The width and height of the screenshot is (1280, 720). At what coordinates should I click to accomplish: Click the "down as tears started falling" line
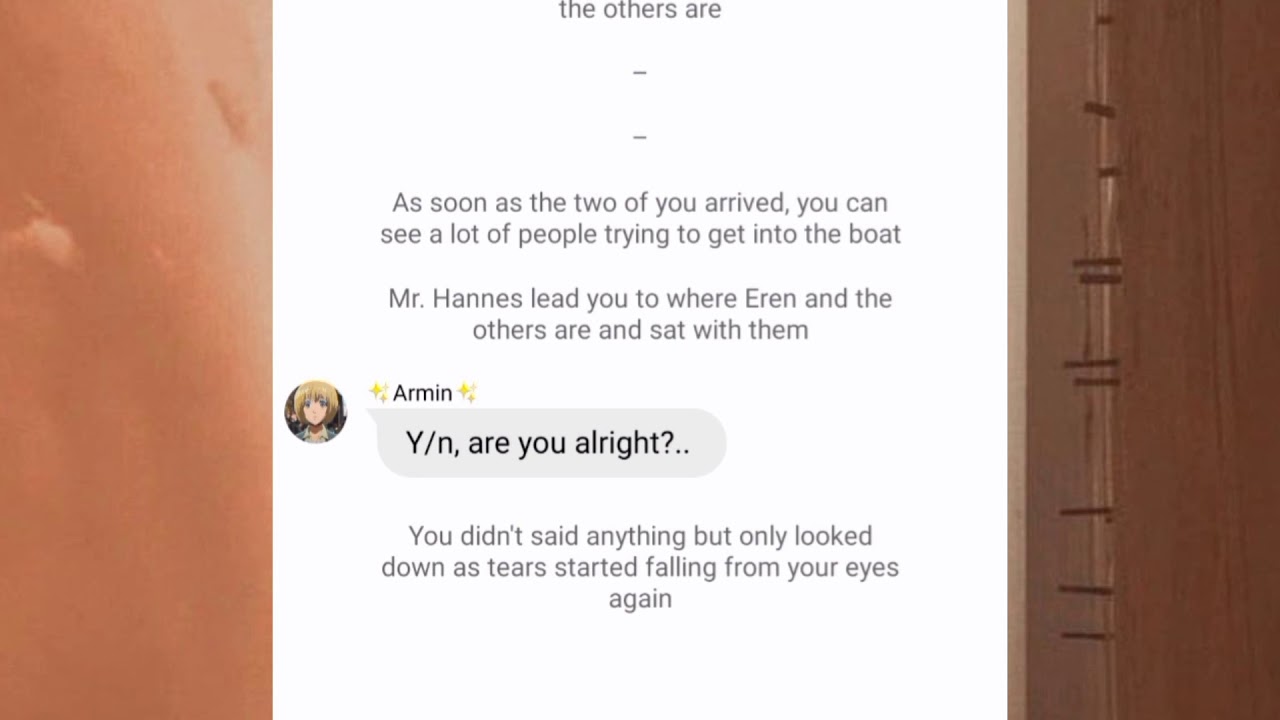[x=640, y=567]
